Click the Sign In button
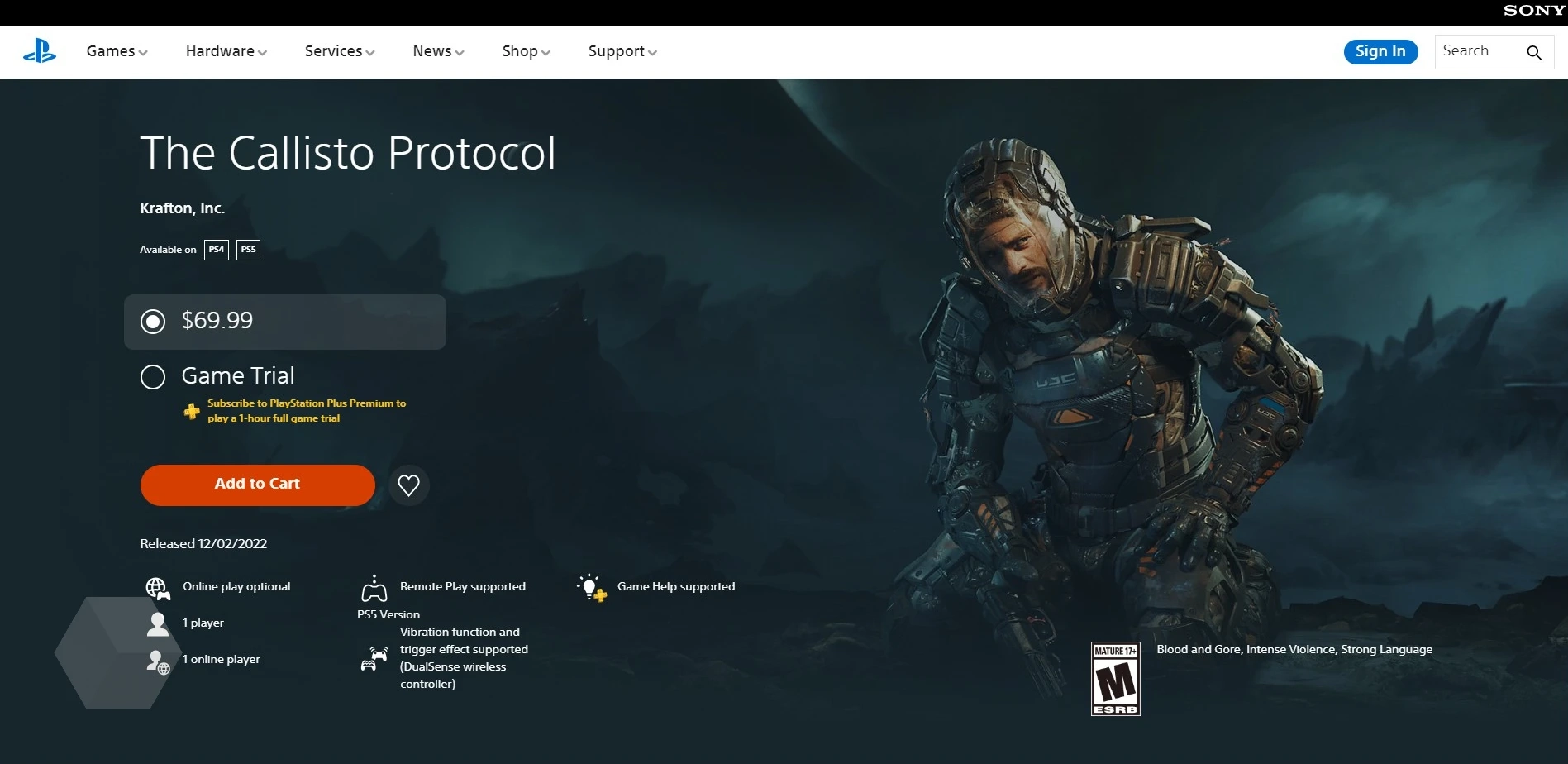 [1380, 51]
